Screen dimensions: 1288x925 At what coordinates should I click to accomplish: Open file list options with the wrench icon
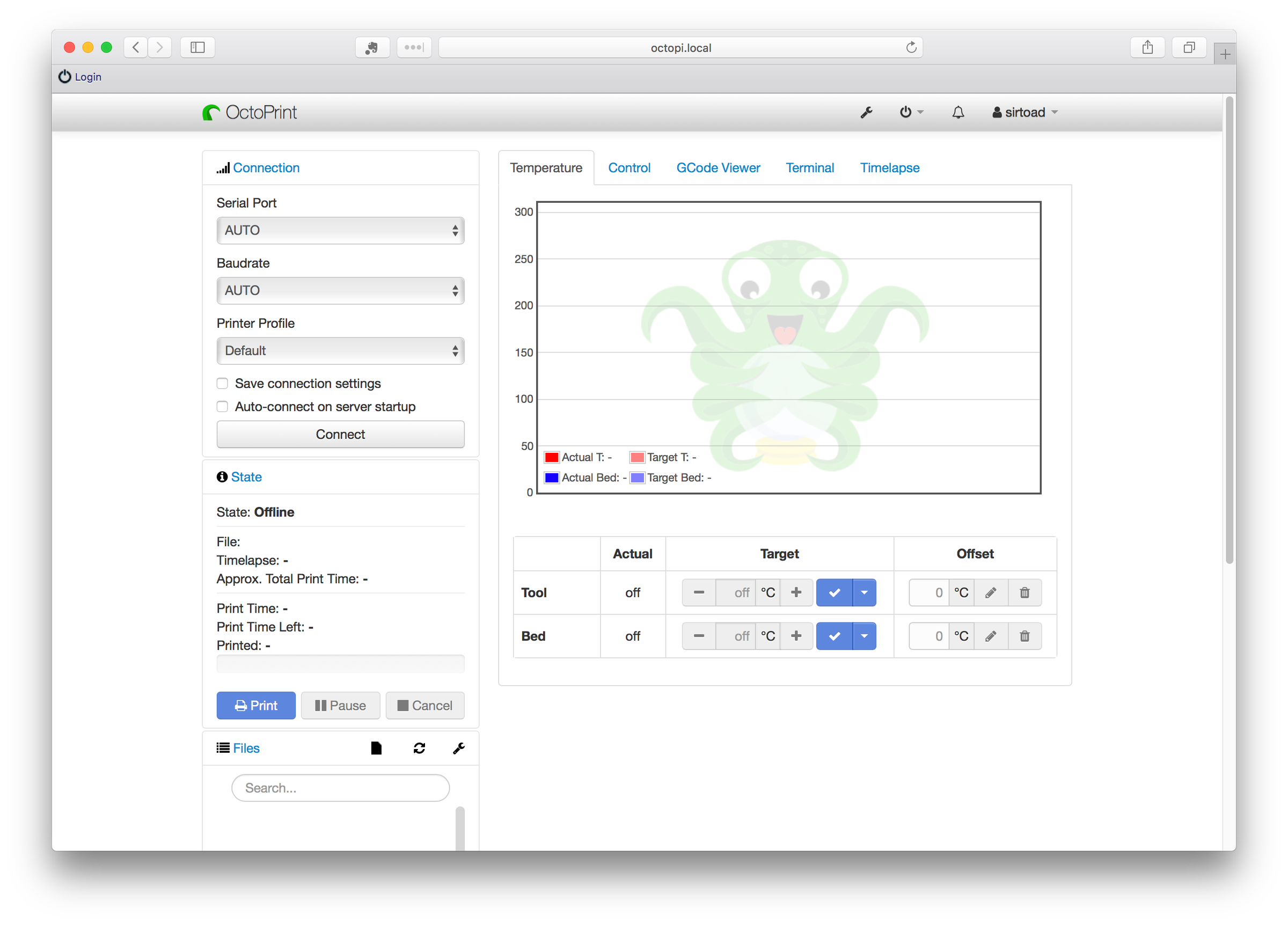pyautogui.click(x=458, y=748)
